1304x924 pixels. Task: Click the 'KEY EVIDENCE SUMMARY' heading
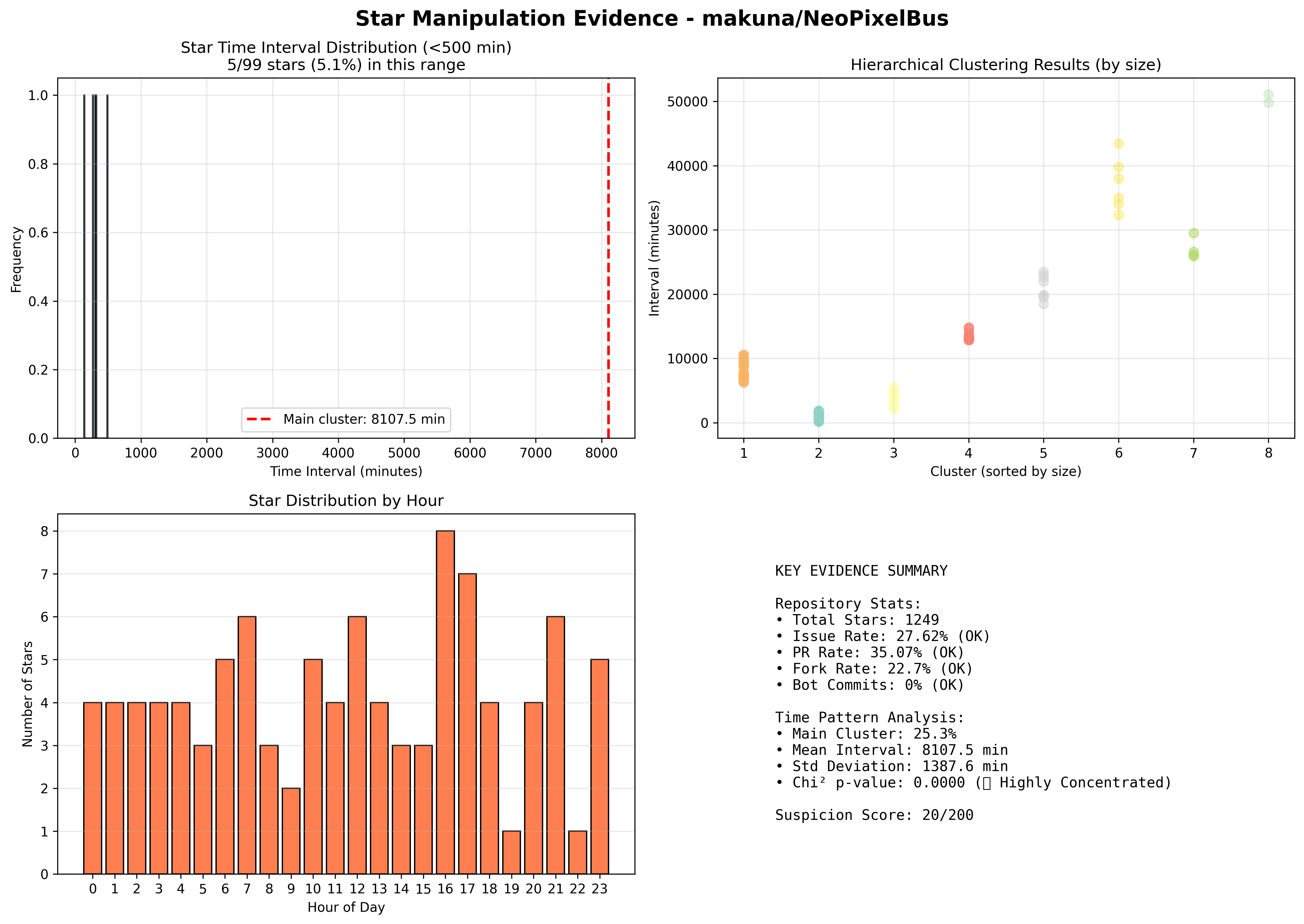click(x=861, y=571)
